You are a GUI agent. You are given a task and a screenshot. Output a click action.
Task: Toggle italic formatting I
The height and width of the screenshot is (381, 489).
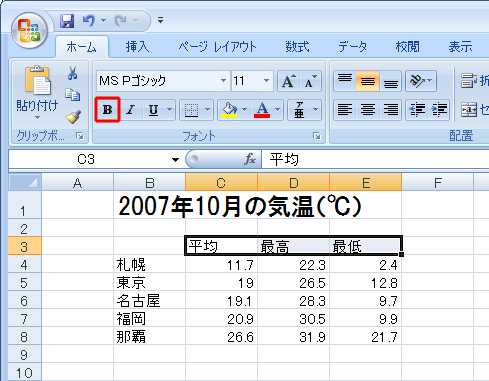pos(131,110)
